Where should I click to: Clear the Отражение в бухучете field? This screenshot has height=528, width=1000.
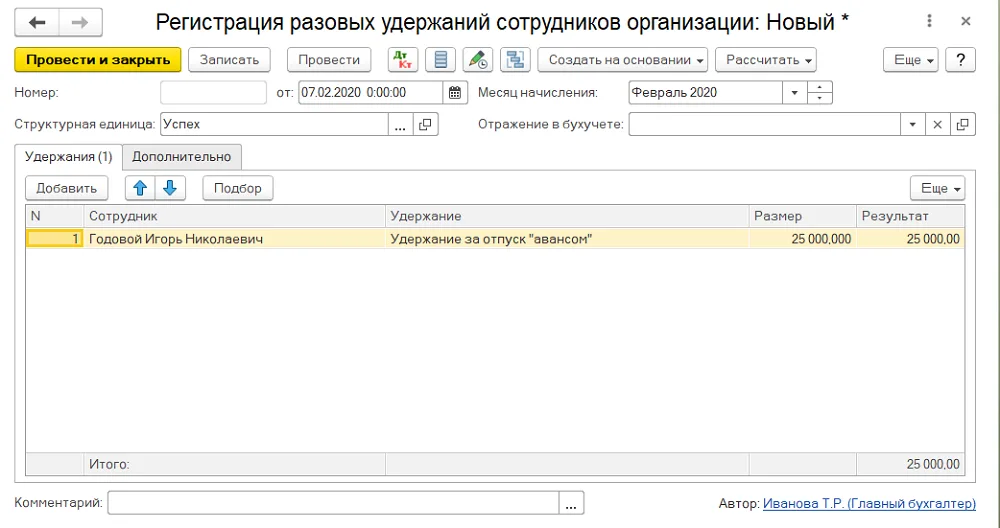tap(938, 124)
